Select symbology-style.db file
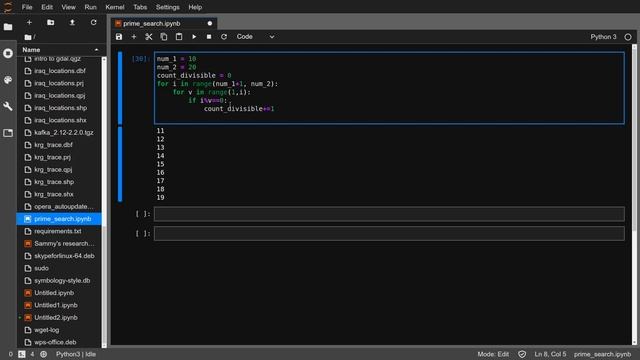Viewport: 640px width, 360px height. click(59, 281)
